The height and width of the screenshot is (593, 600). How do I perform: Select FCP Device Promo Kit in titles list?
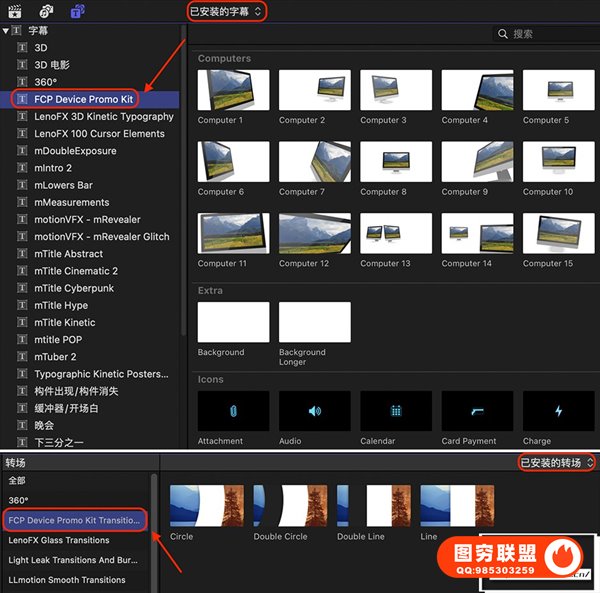coord(84,99)
